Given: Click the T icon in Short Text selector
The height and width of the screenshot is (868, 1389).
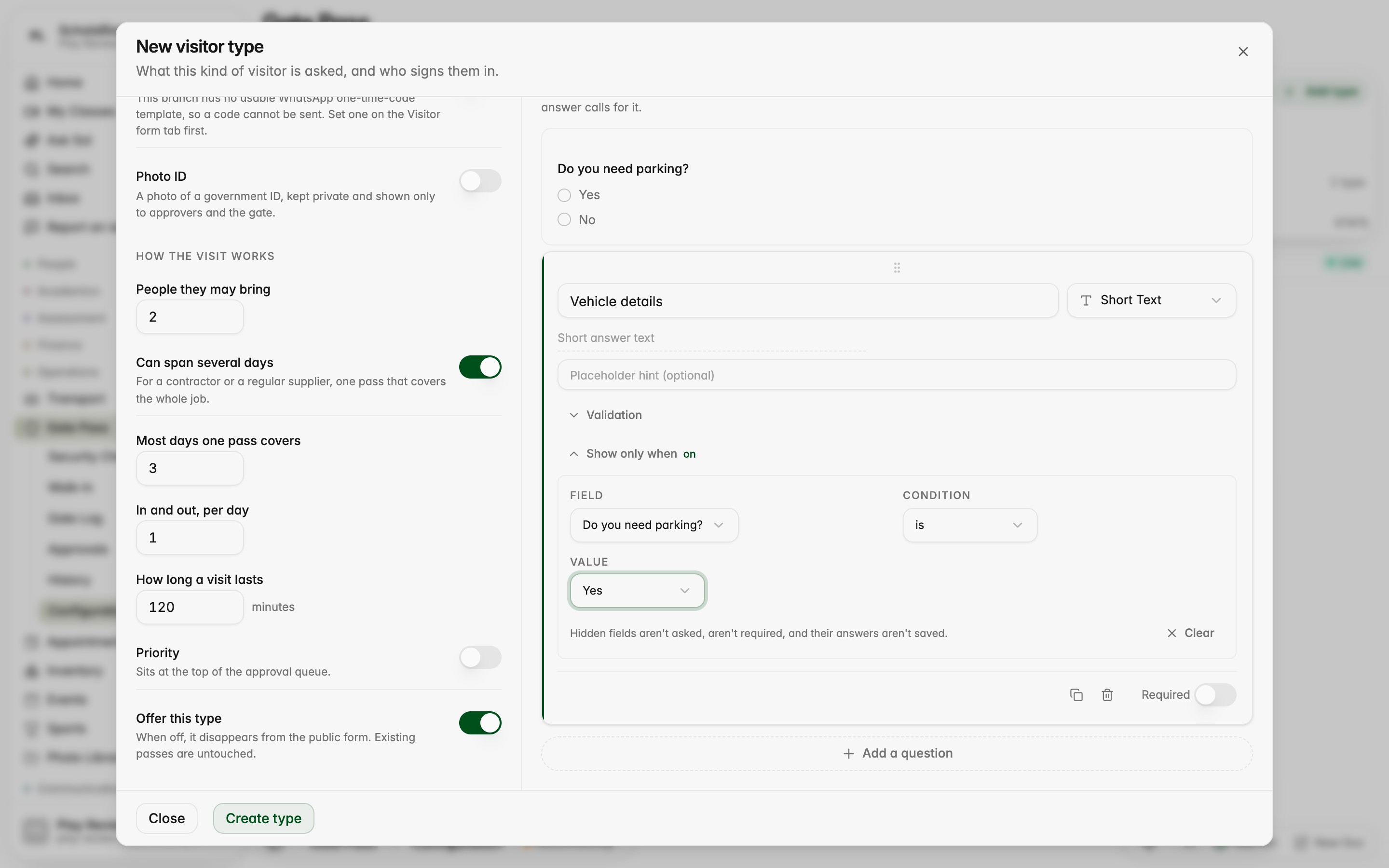Looking at the screenshot, I should tap(1085, 300).
